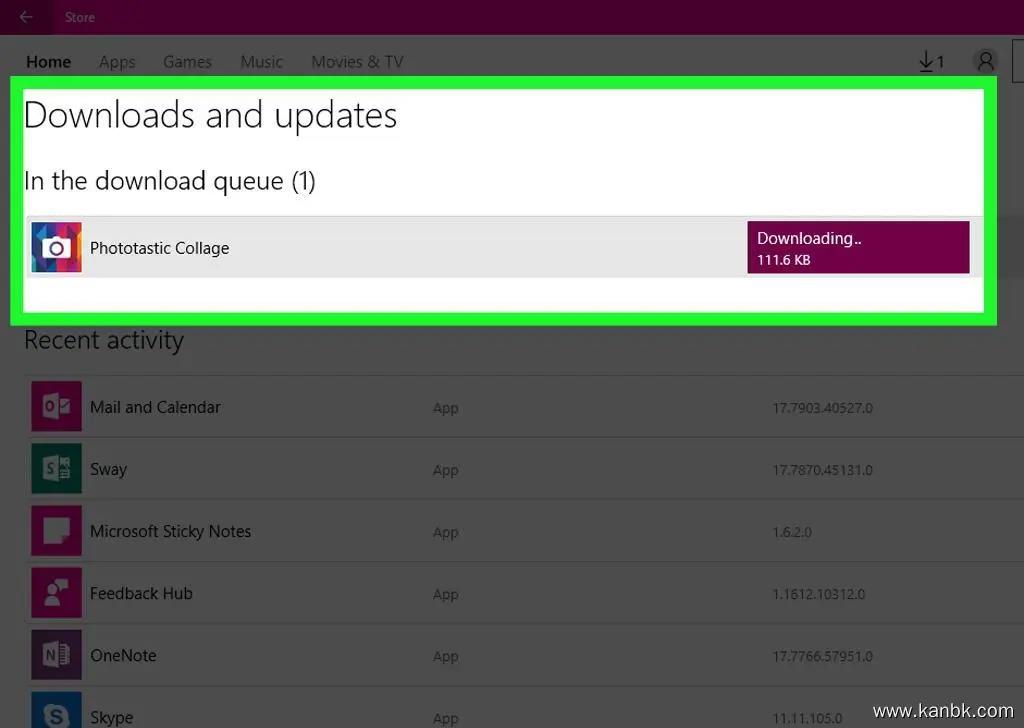Click the Mail and Calendar icon
Image resolution: width=1024 pixels, height=728 pixels.
(56, 407)
